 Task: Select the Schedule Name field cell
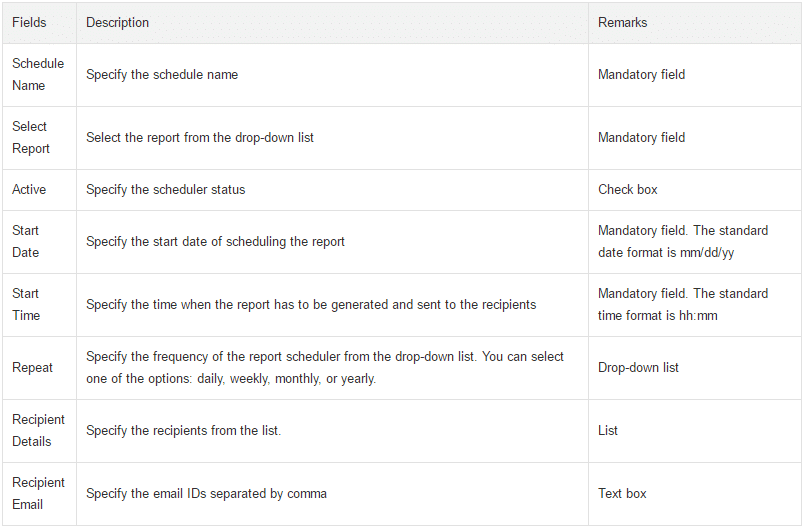coord(39,75)
